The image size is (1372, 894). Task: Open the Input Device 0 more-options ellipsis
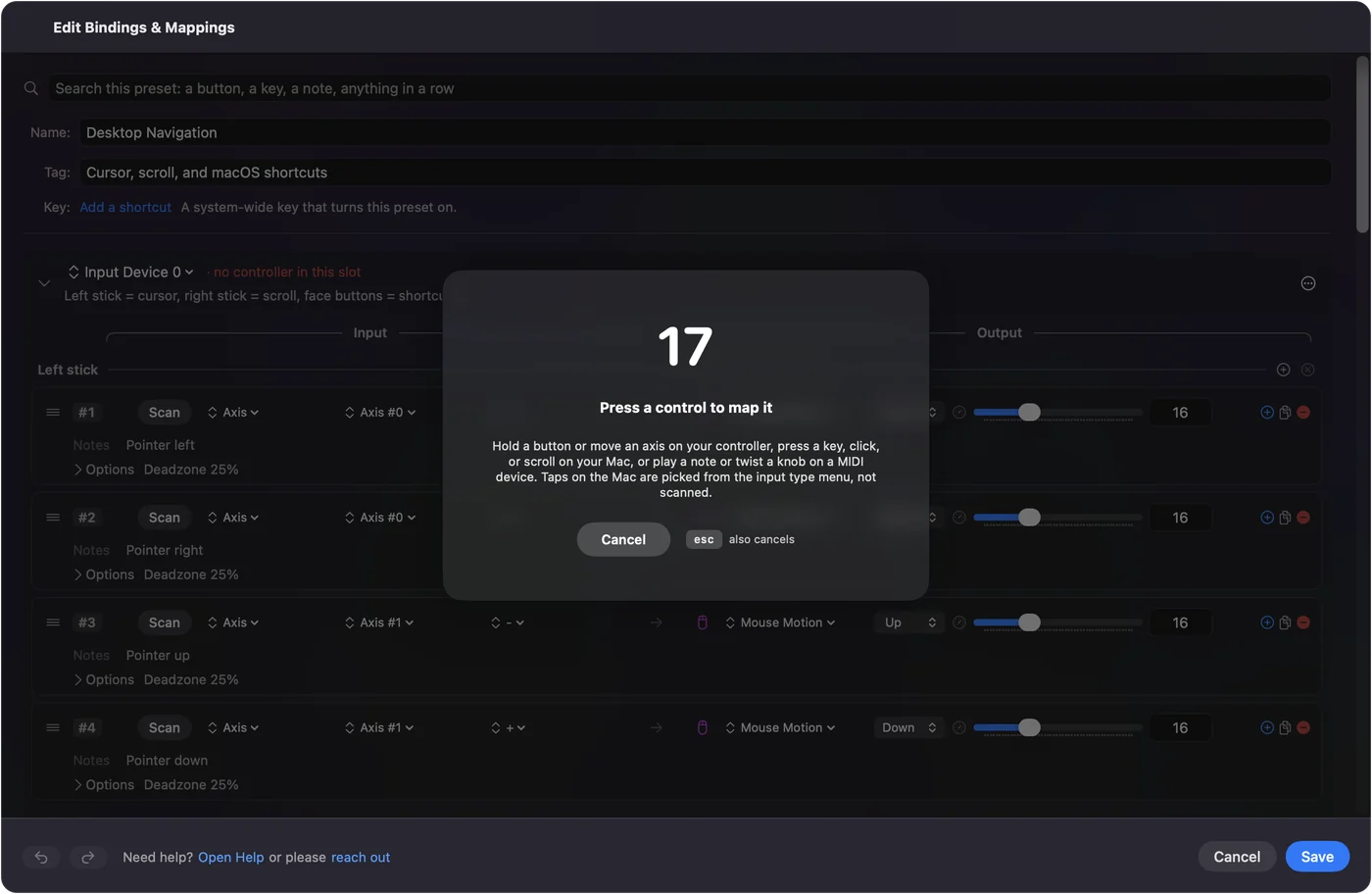1308,283
